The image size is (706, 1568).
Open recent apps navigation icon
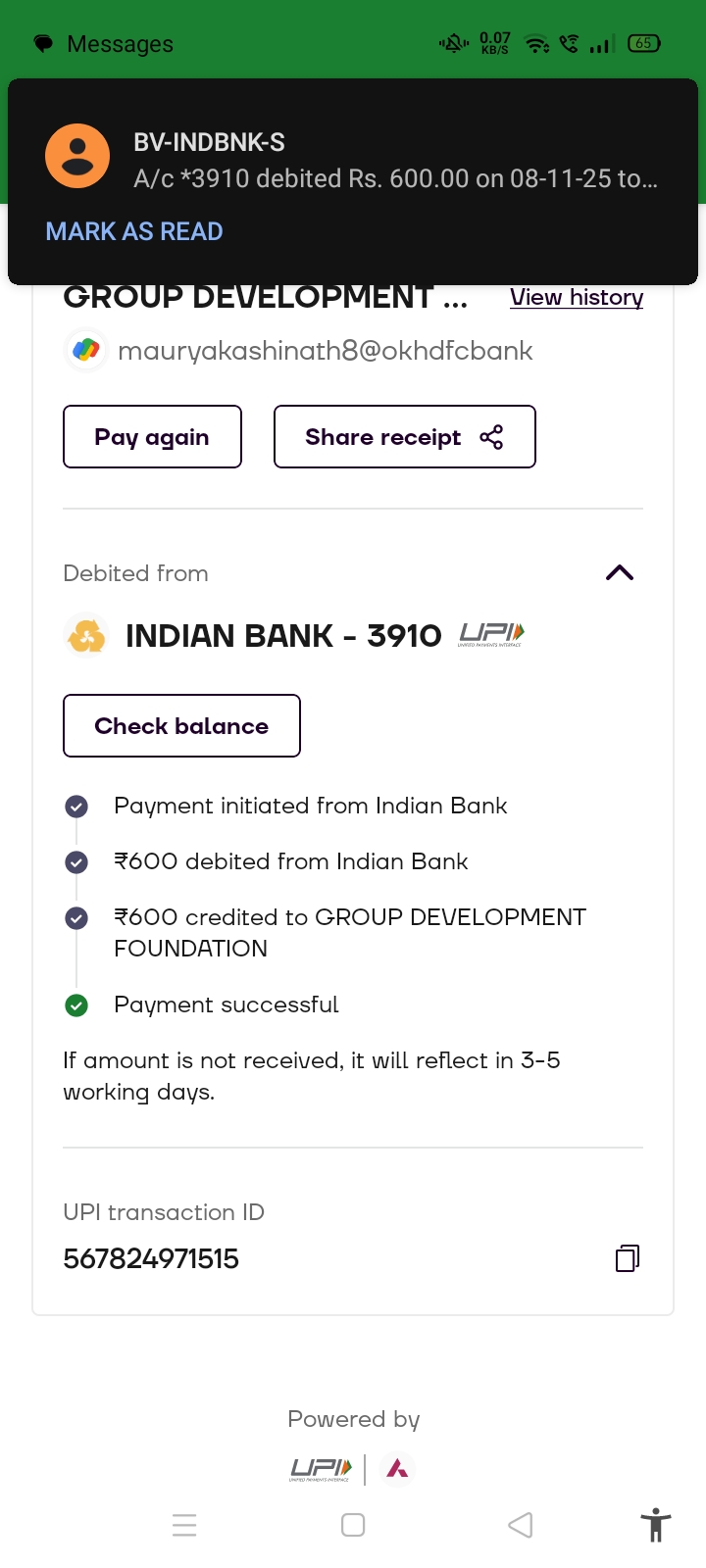[x=184, y=1525]
